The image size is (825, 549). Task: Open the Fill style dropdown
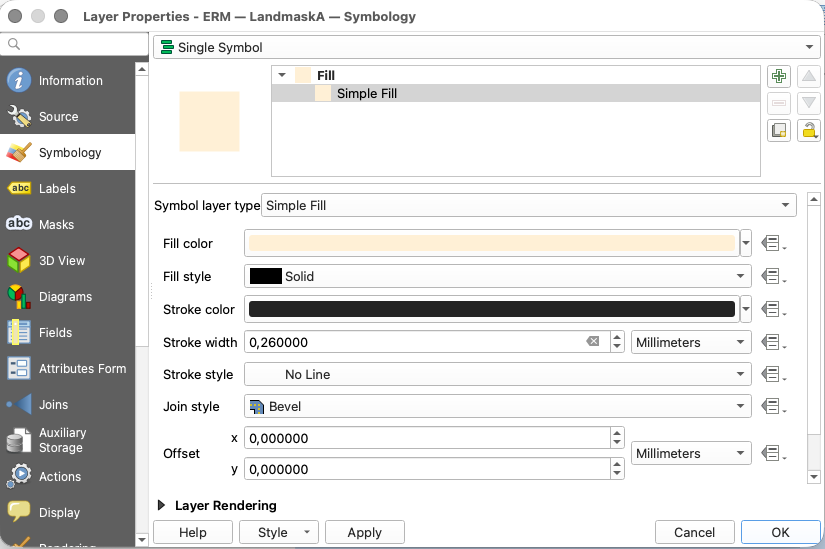click(497, 277)
